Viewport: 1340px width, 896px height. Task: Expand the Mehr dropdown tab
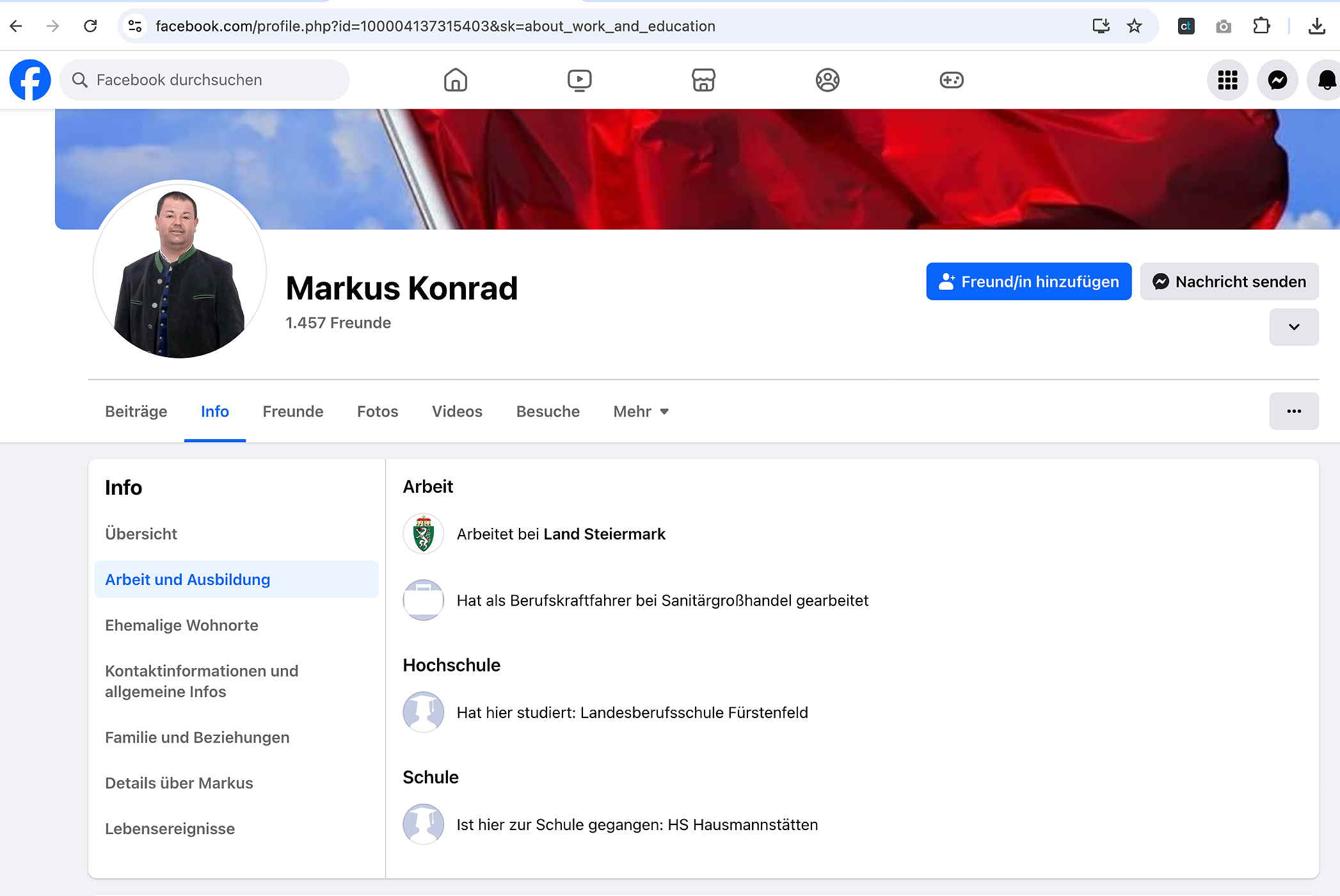[641, 412]
